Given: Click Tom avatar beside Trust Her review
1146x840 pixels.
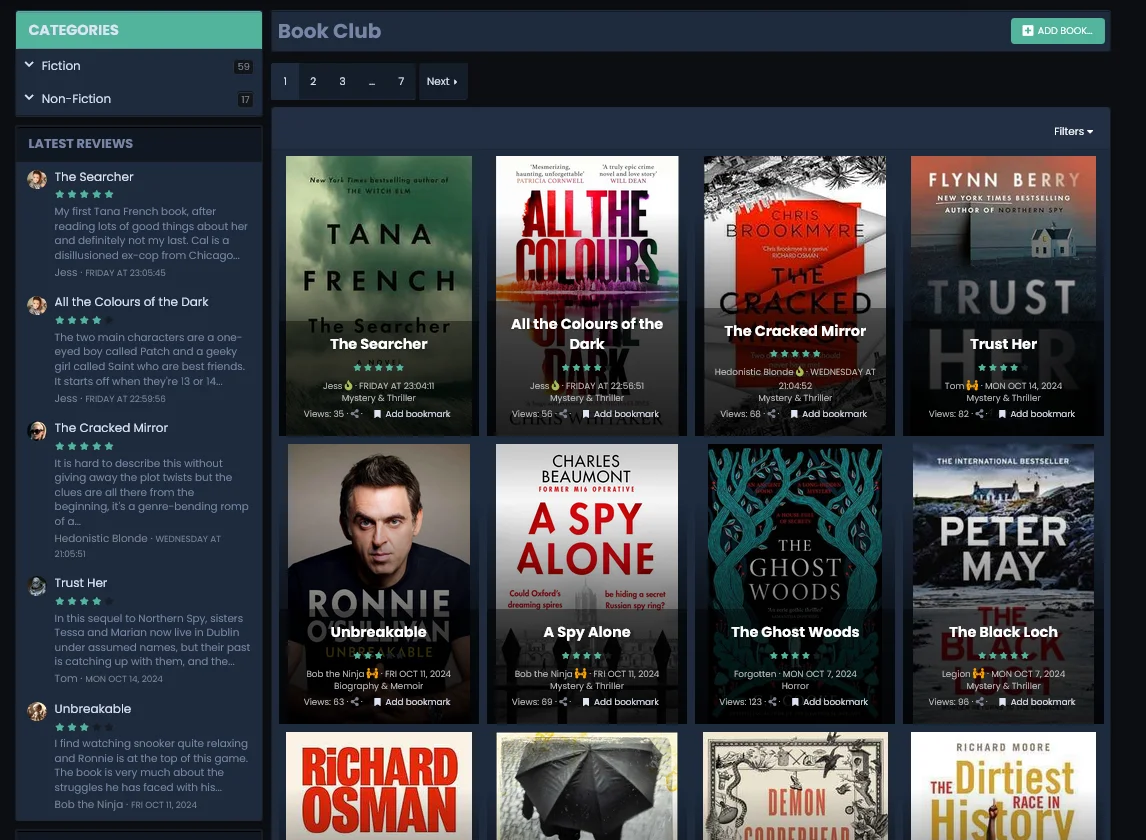Looking at the screenshot, I should point(37,586).
